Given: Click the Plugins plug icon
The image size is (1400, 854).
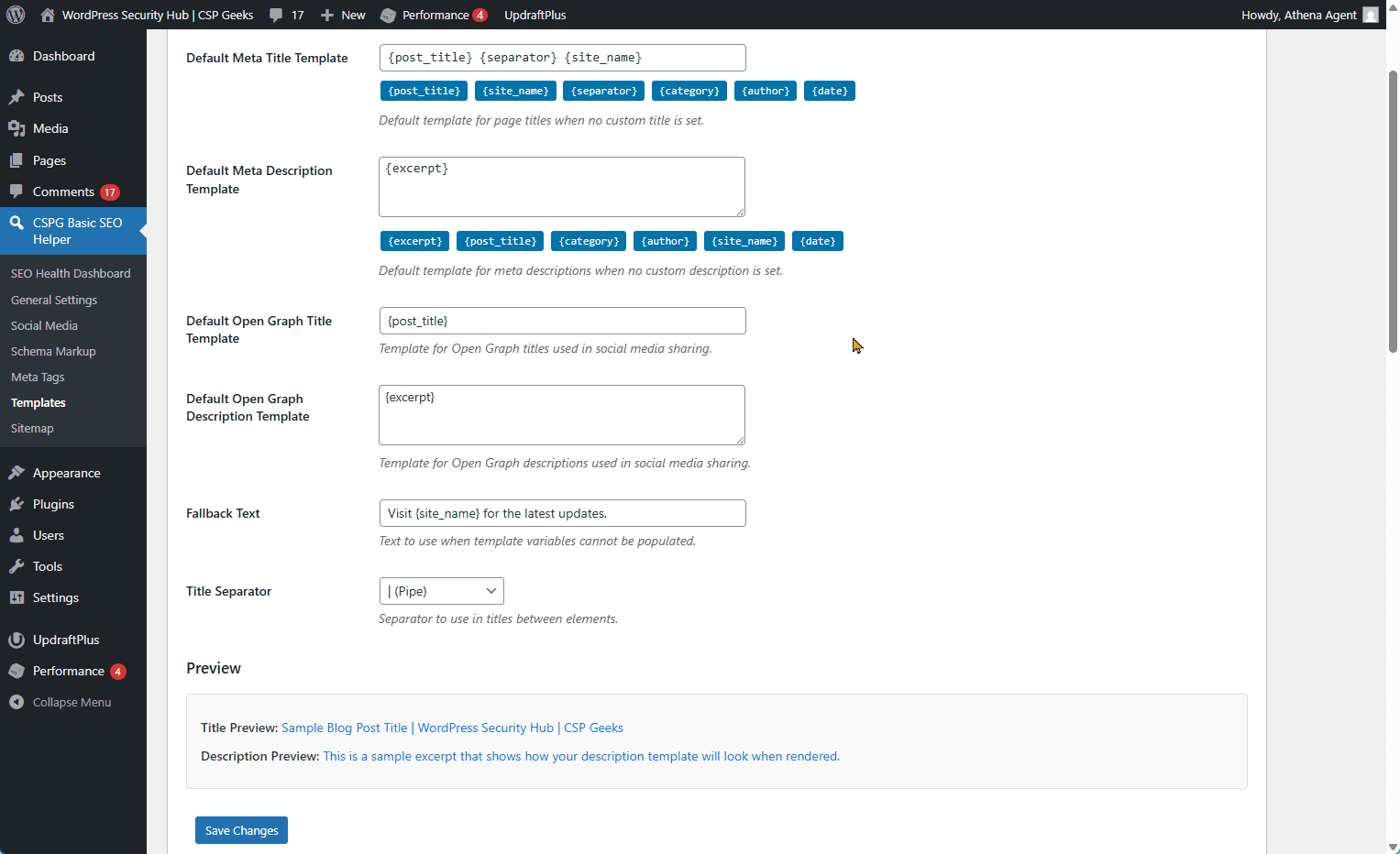Looking at the screenshot, I should pos(17,504).
